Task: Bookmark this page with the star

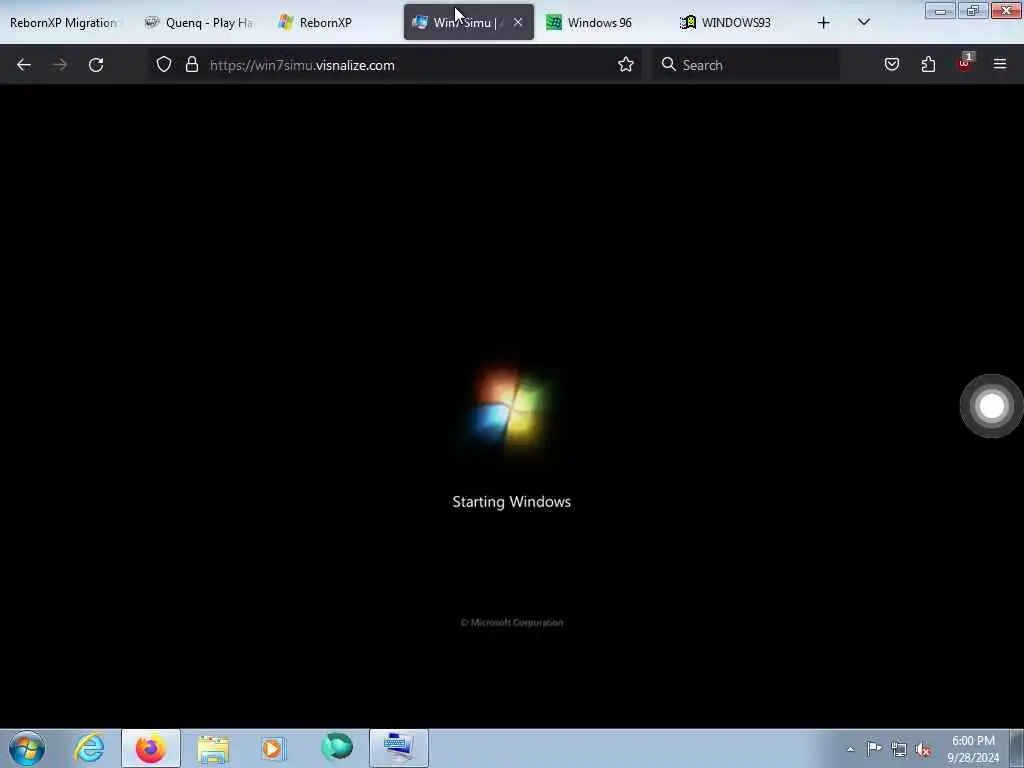Action: (626, 65)
